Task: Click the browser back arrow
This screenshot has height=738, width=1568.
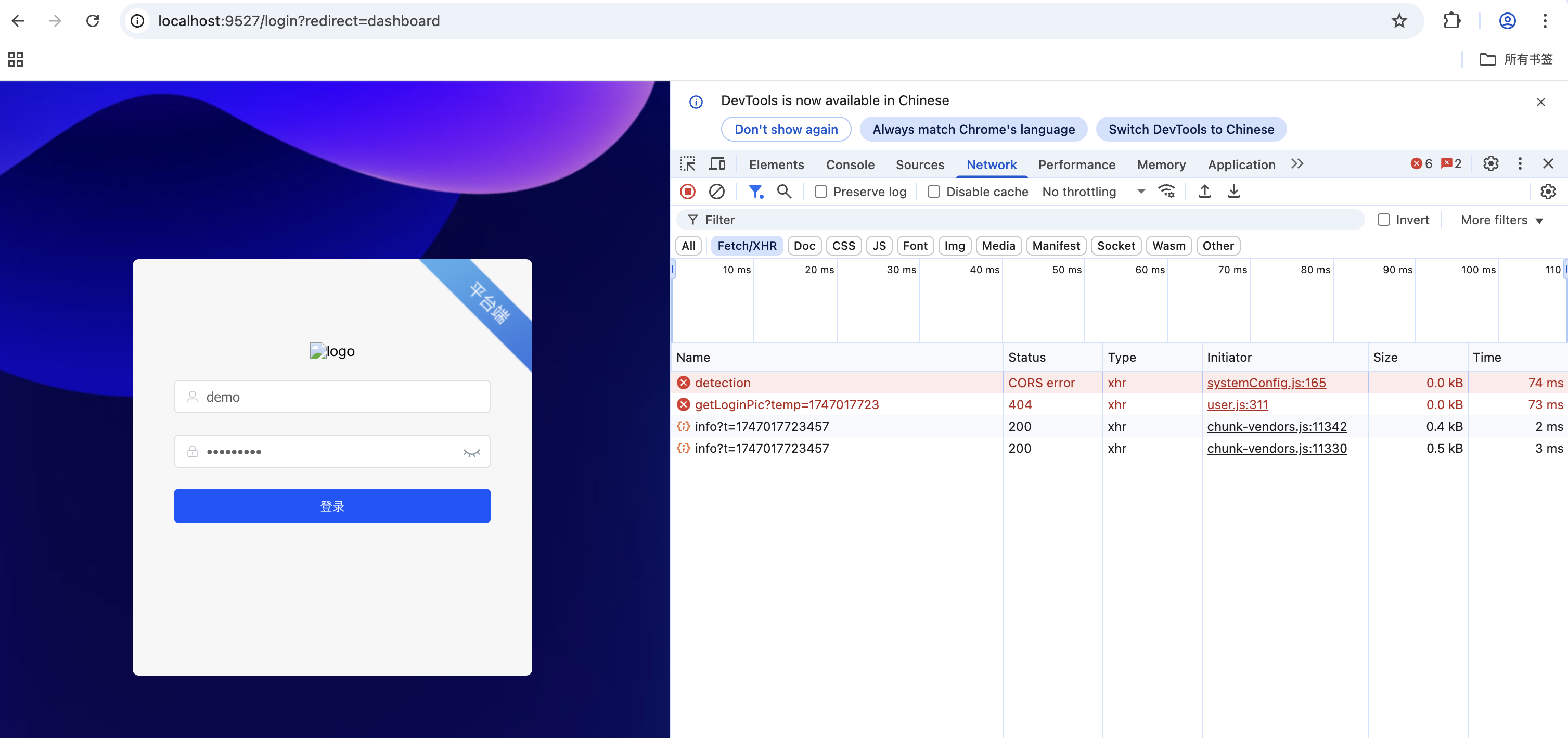Action: [18, 21]
